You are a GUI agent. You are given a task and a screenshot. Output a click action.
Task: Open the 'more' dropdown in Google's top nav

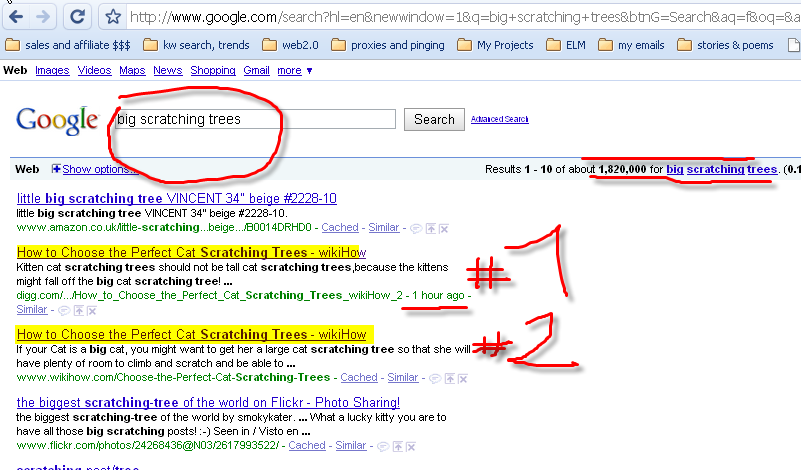(x=295, y=70)
